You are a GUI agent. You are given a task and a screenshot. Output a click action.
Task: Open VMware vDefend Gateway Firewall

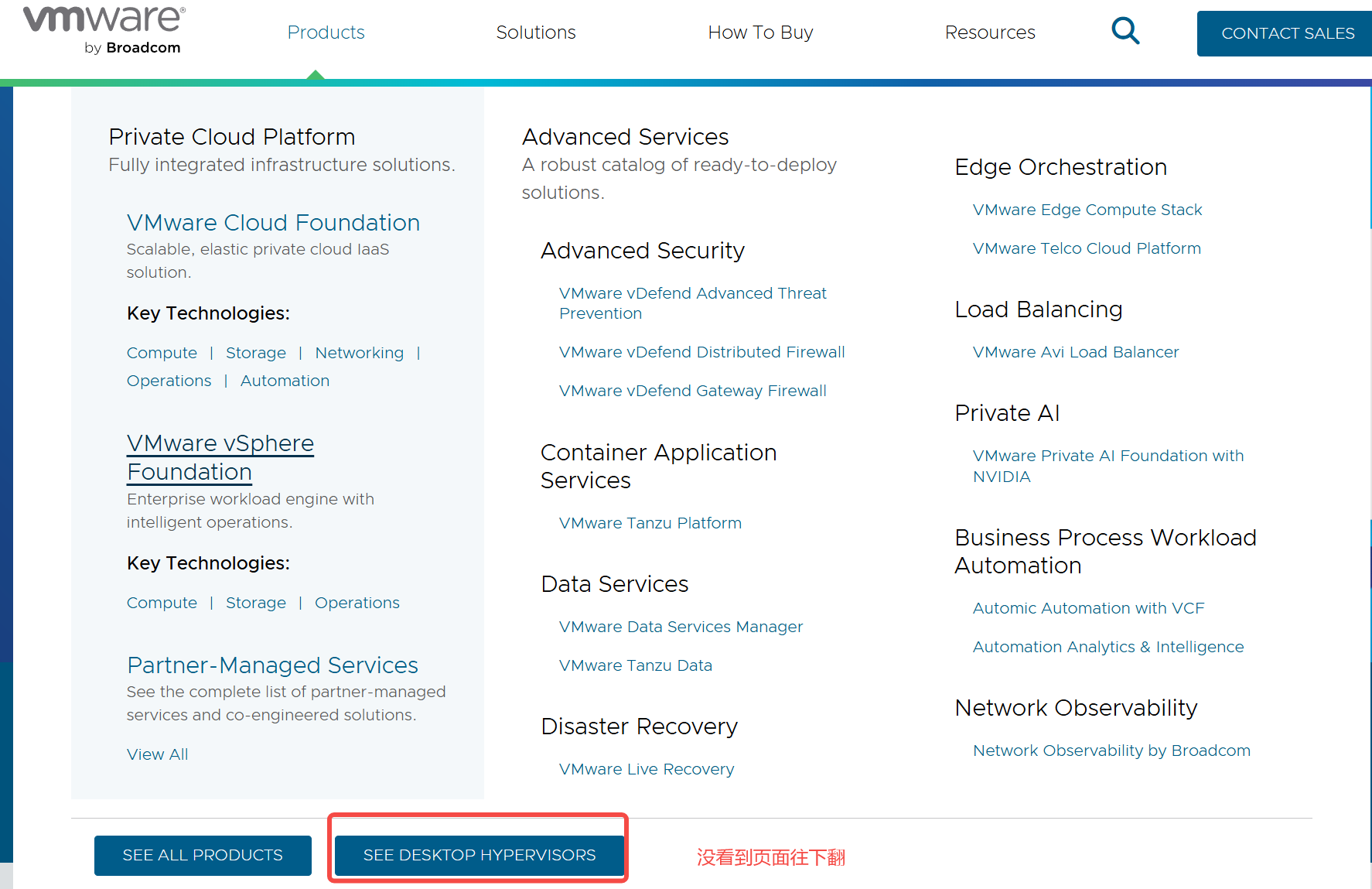pyautogui.click(x=693, y=391)
